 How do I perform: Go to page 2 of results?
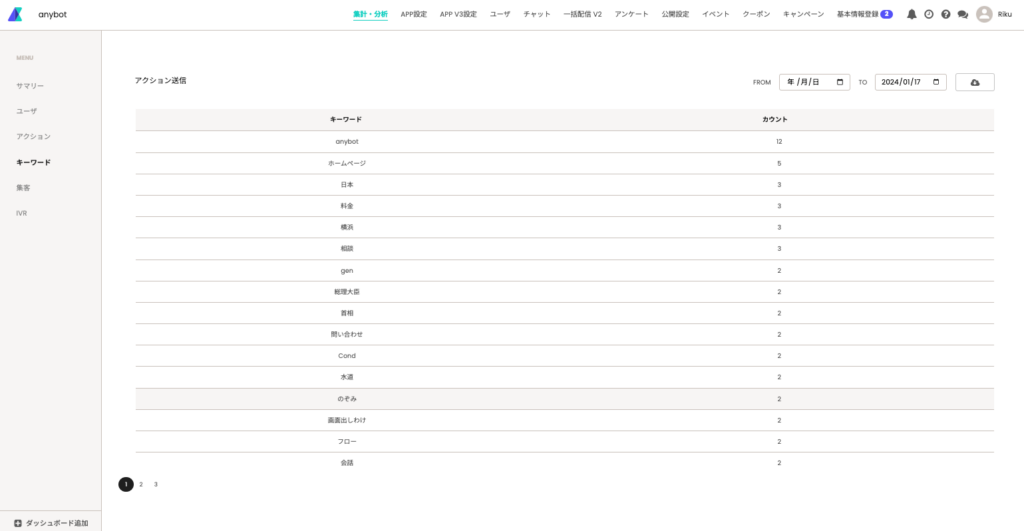point(141,484)
